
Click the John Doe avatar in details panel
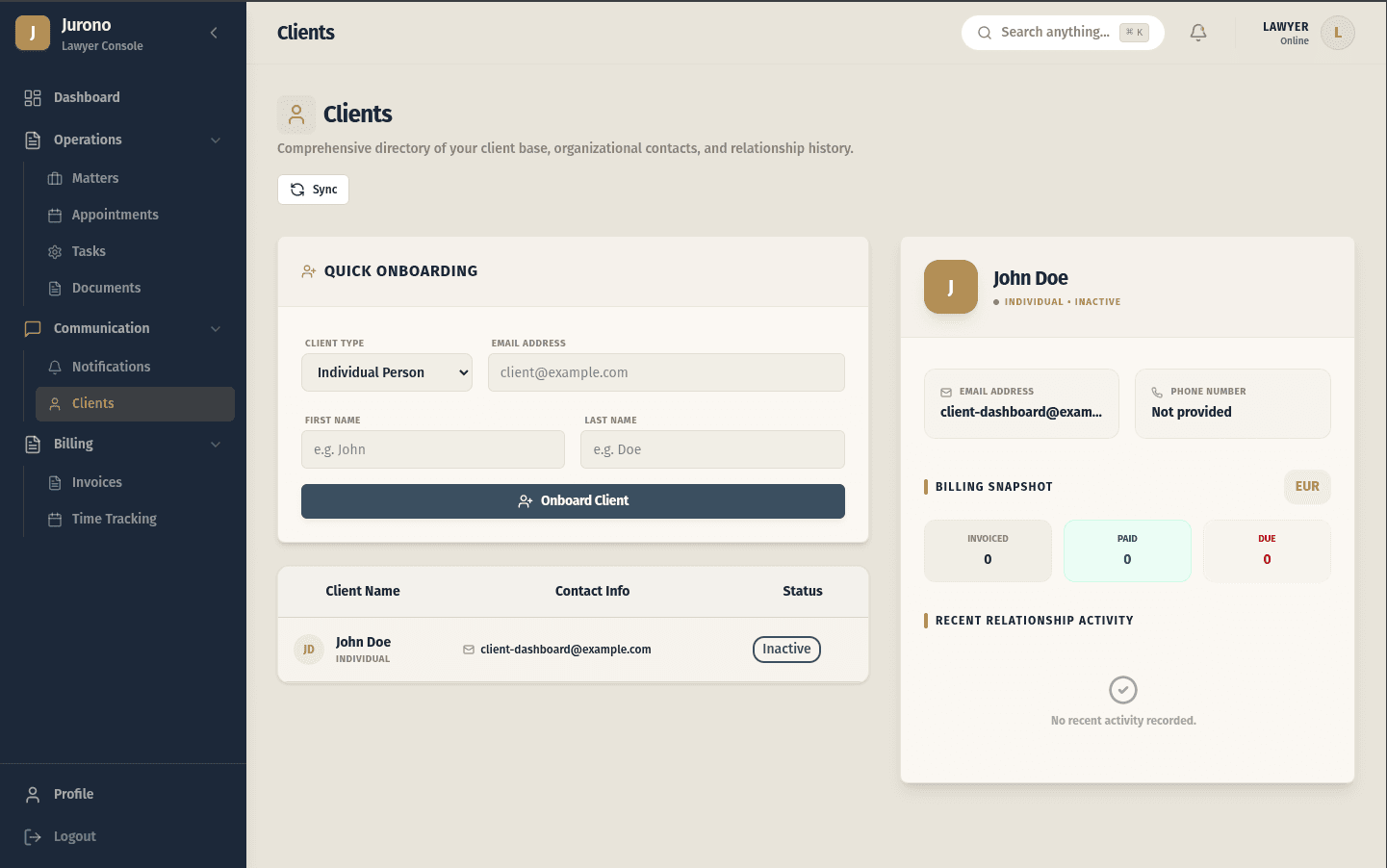(951, 287)
